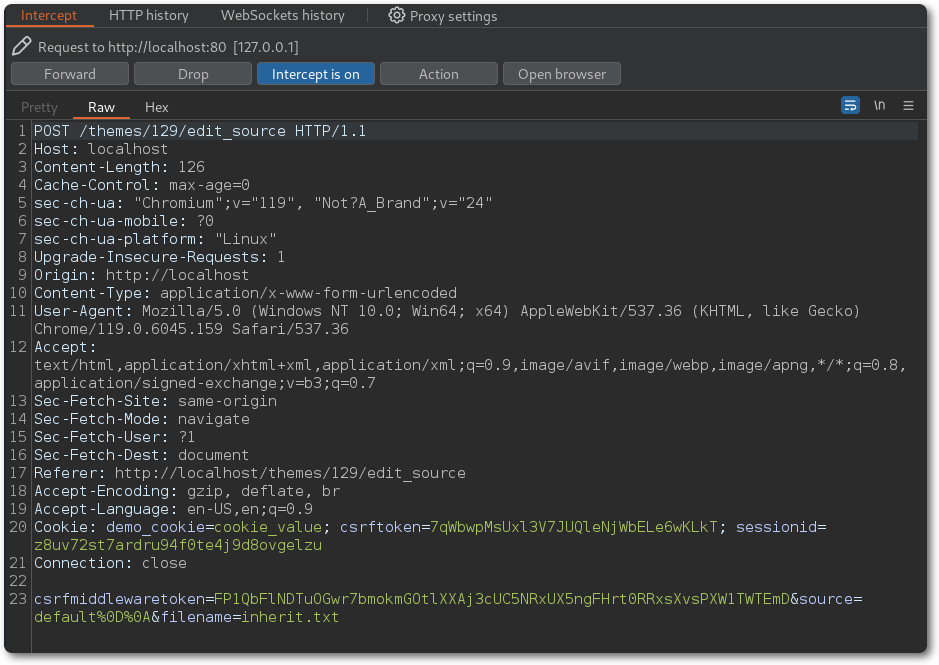Open the WebSockets history tab
This screenshot has width=939, height=665.
[x=282, y=16]
